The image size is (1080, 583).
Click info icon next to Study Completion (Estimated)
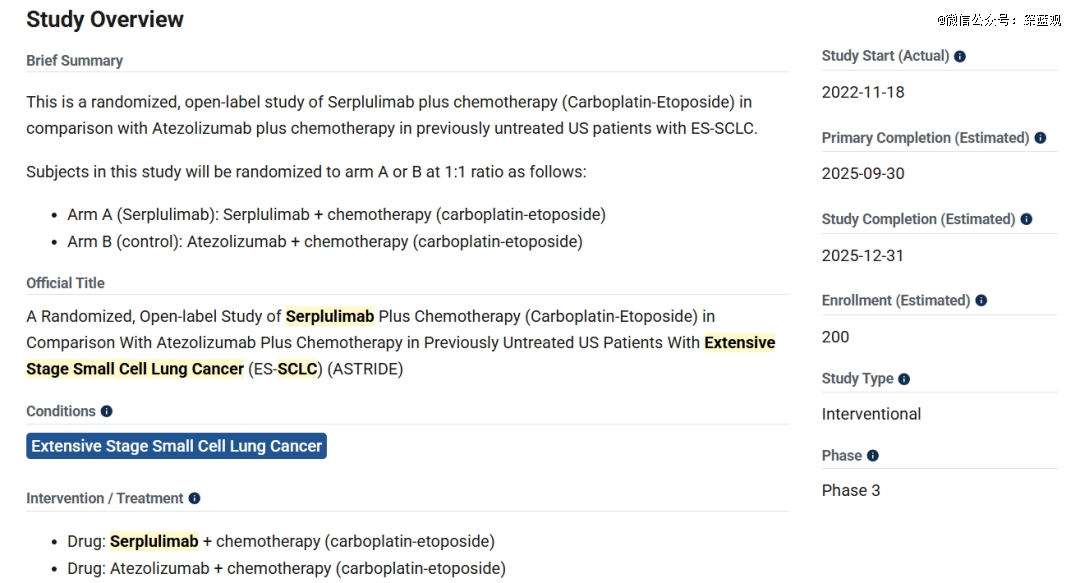[x=1026, y=219]
